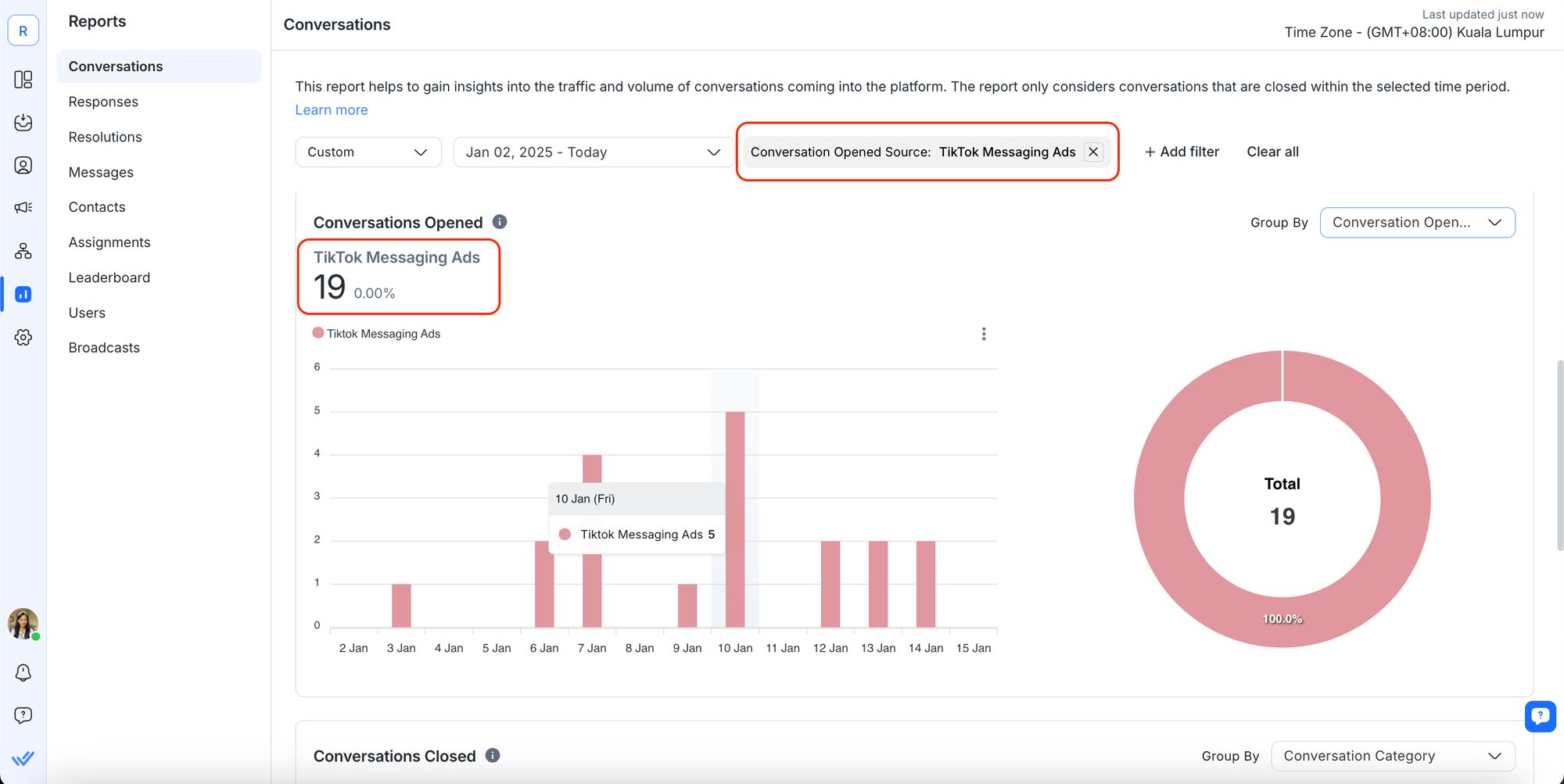Image resolution: width=1564 pixels, height=784 pixels.
Task: Click the 3 Jan bar in chart
Action: pos(401,606)
